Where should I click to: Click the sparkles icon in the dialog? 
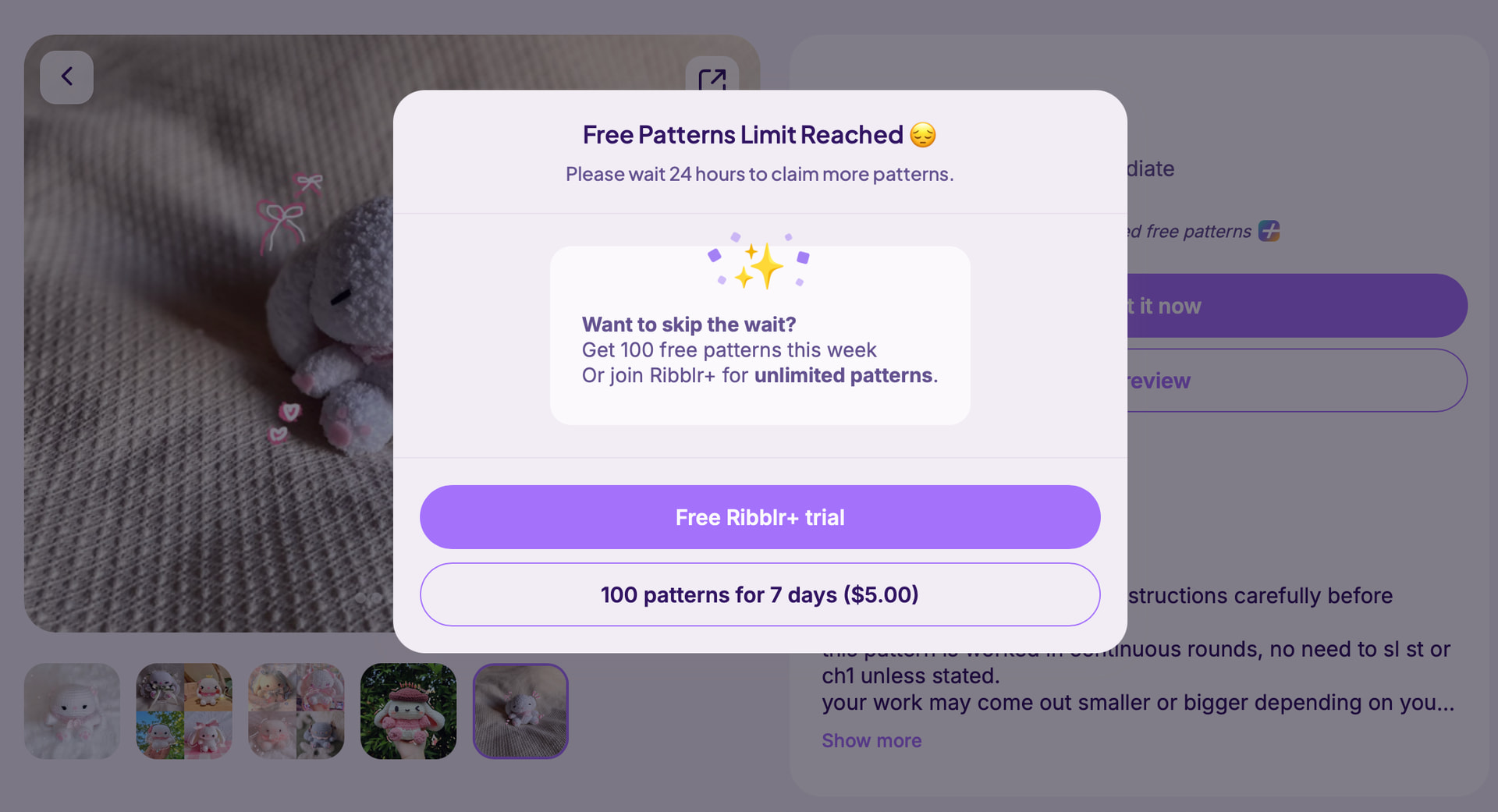tap(759, 265)
